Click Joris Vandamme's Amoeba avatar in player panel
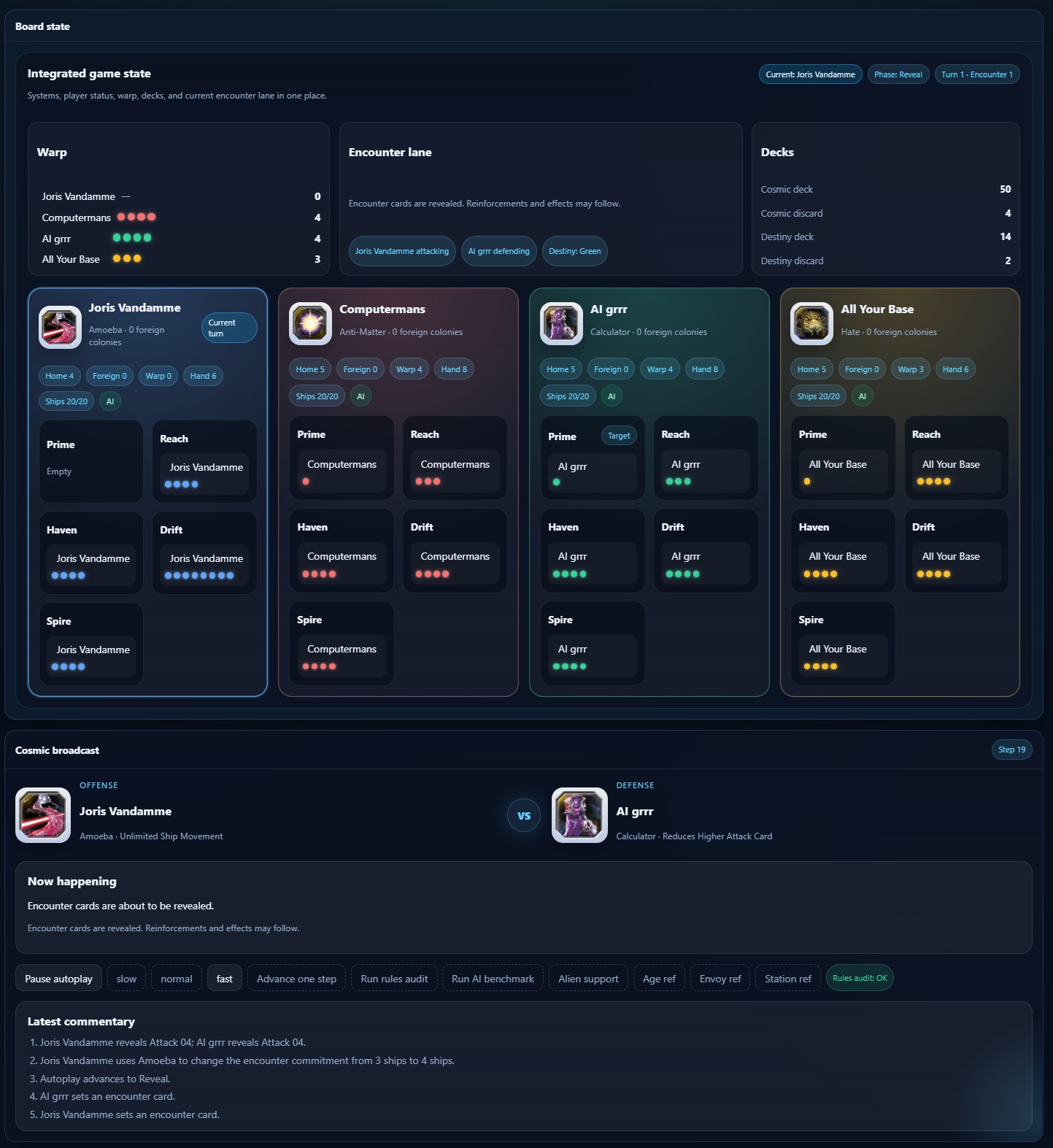This screenshot has height=1148, width=1053. pos(60,327)
